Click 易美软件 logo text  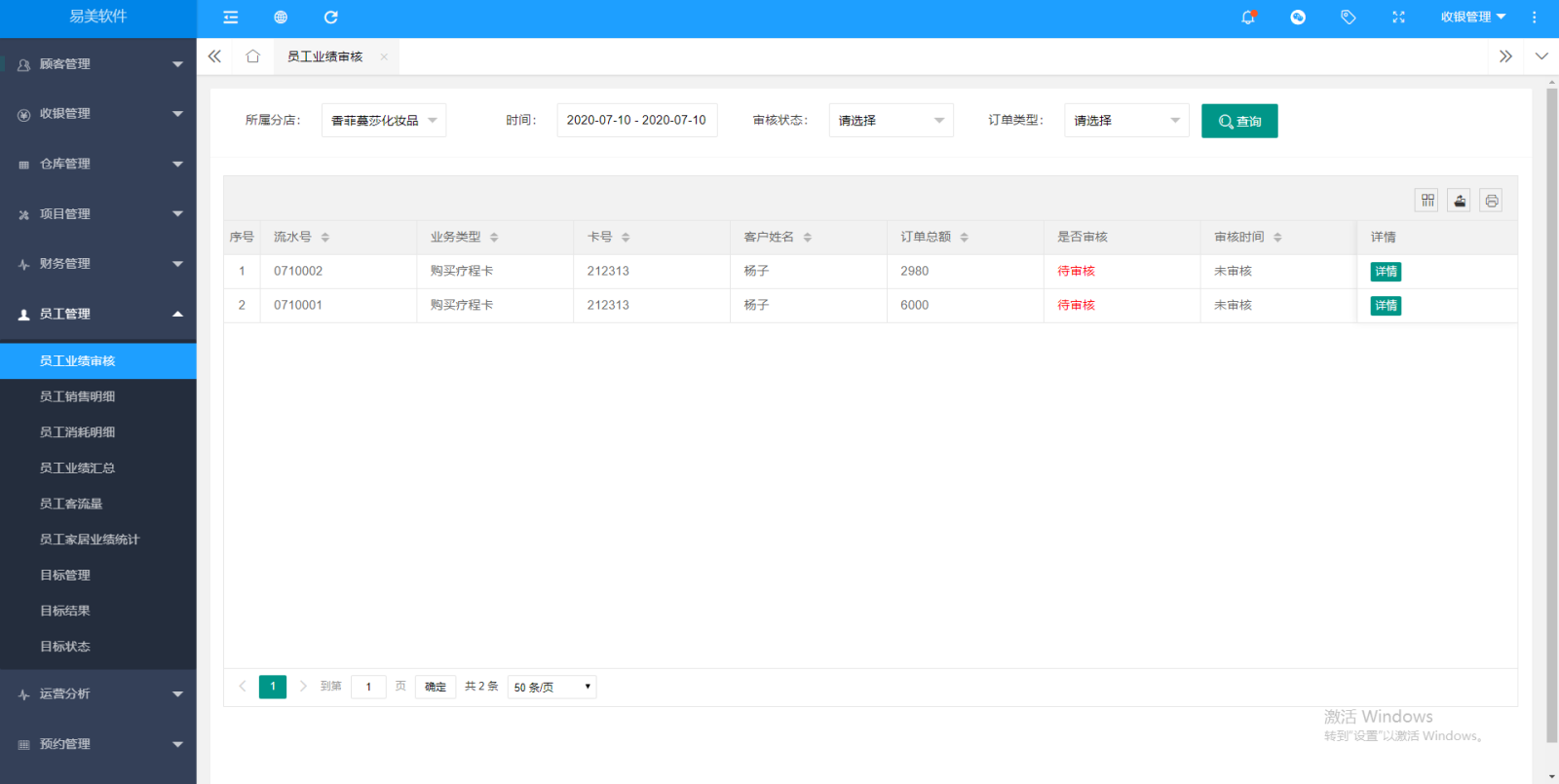click(x=98, y=17)
